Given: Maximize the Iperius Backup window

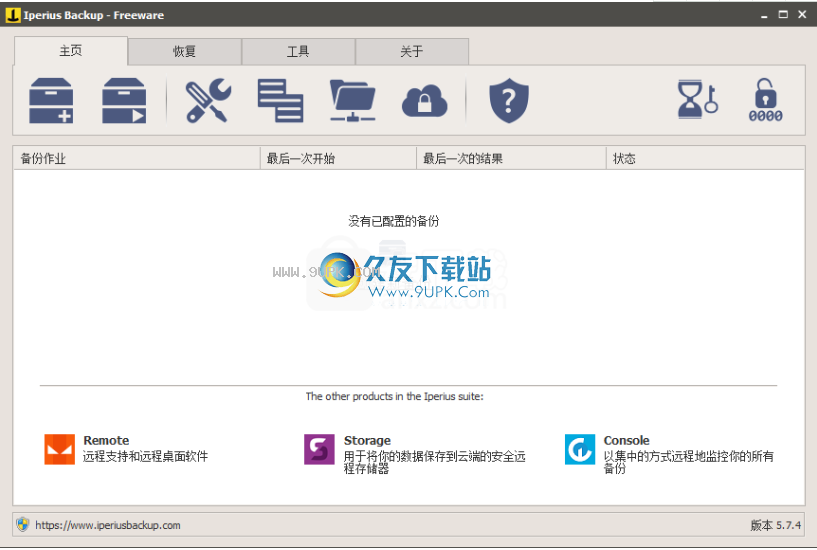Looking at the screenshot, I should point(783,15).
